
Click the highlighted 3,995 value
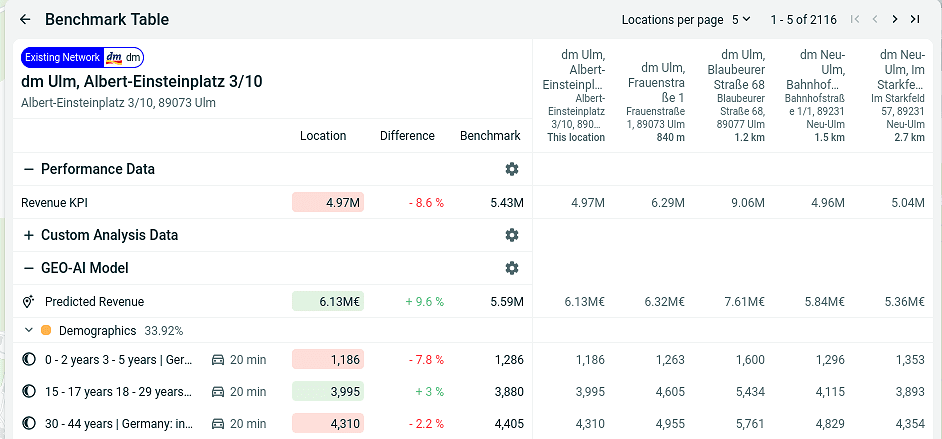[328, 392]
